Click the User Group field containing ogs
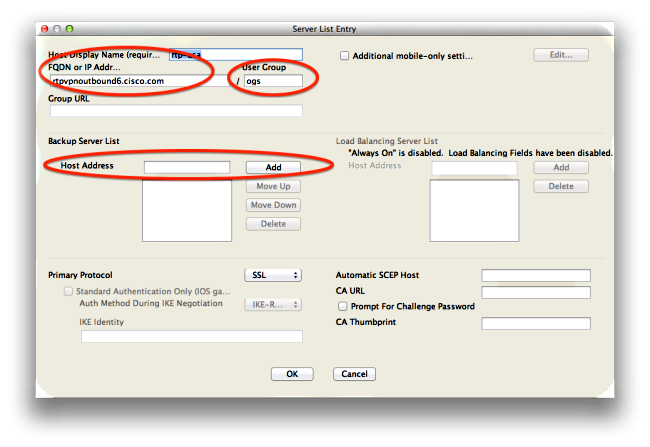This screenshot has height=447, width=650. click(273, 81)
